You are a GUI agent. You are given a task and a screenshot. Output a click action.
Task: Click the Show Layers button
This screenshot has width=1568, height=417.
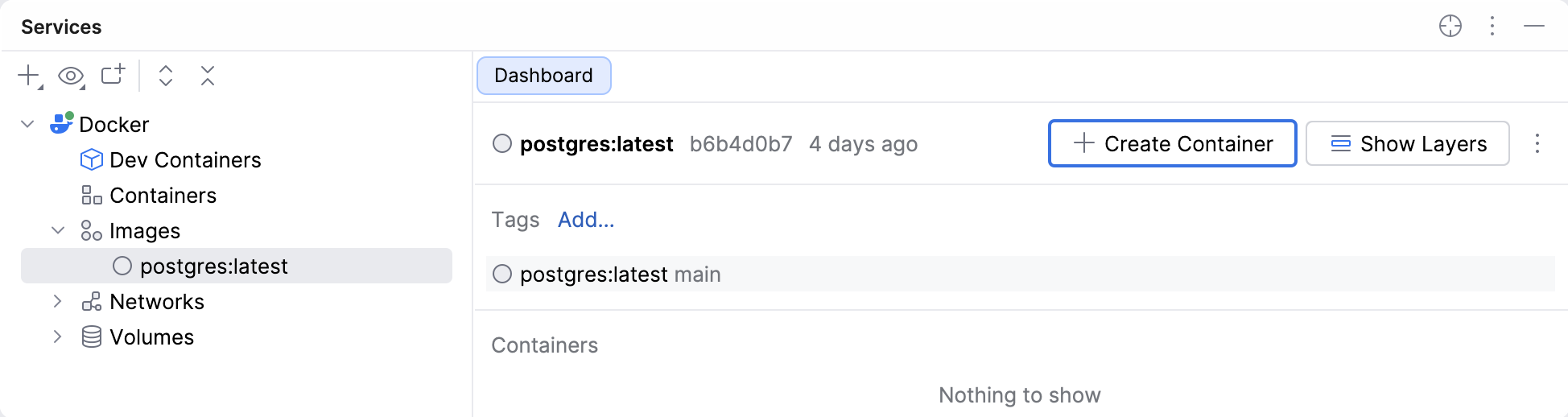[1407, 144]
